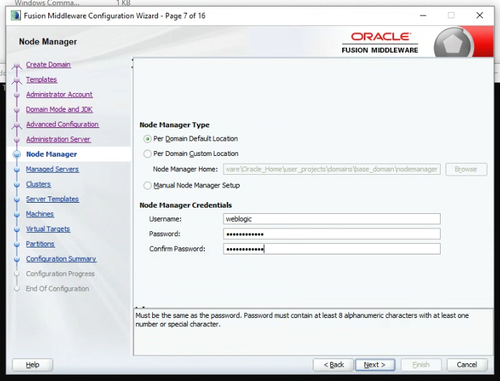
Task: Select Per Domain Default Location radio
Action: click(147, 139)
